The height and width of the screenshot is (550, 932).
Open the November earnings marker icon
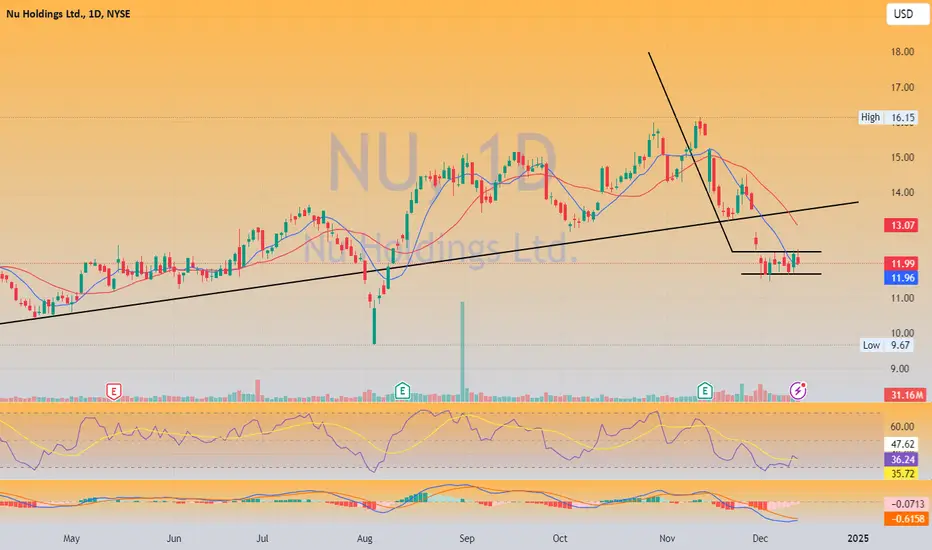tap(704, 391)
